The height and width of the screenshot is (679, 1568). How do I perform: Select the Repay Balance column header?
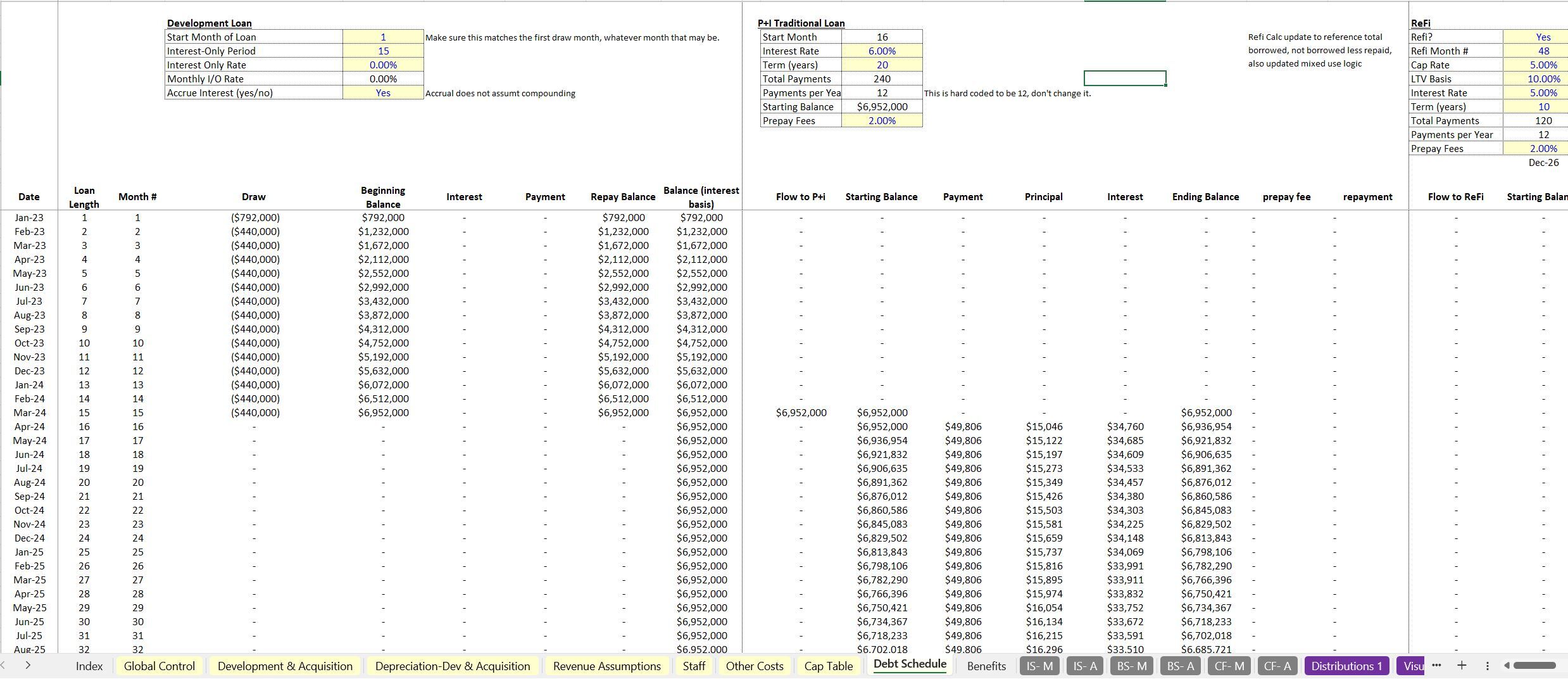pos(623,197)
